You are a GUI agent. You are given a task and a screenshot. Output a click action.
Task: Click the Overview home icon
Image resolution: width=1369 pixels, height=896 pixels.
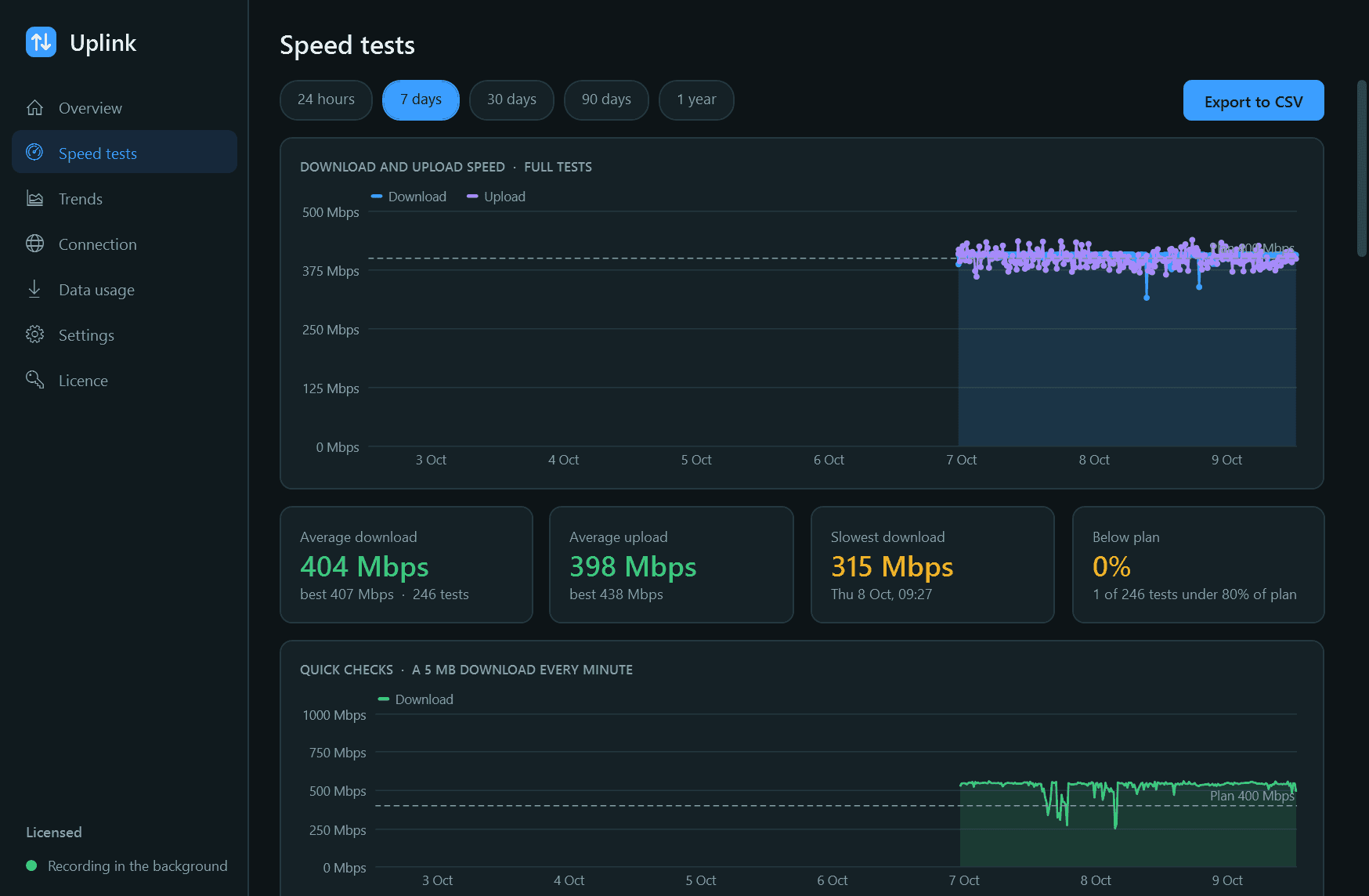click(x=34, y=107)
